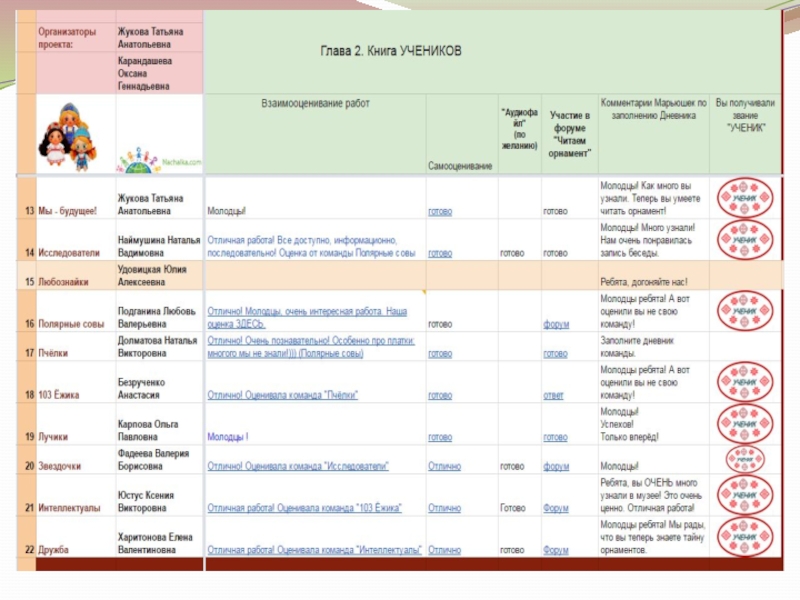Select the cell 'Глава 2. Книга УЧЕНИКОВ'

click(x=492, y=52)
